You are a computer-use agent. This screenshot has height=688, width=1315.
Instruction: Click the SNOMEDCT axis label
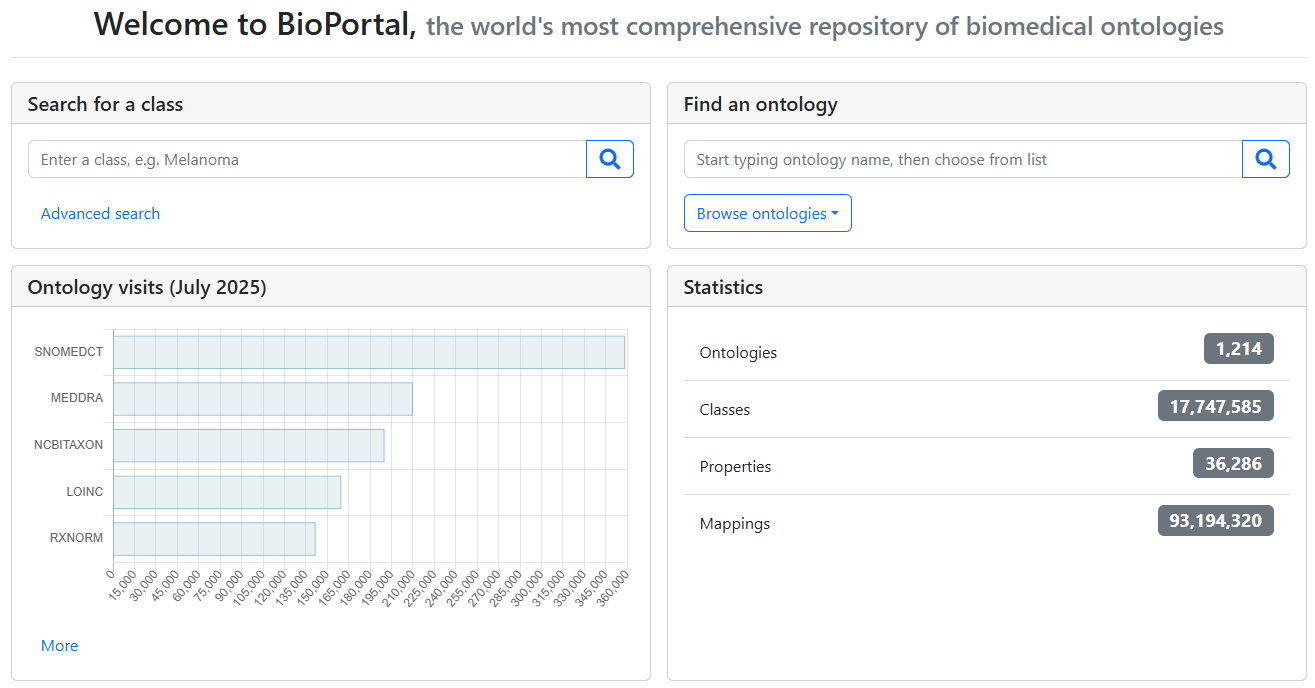[68, 352]
